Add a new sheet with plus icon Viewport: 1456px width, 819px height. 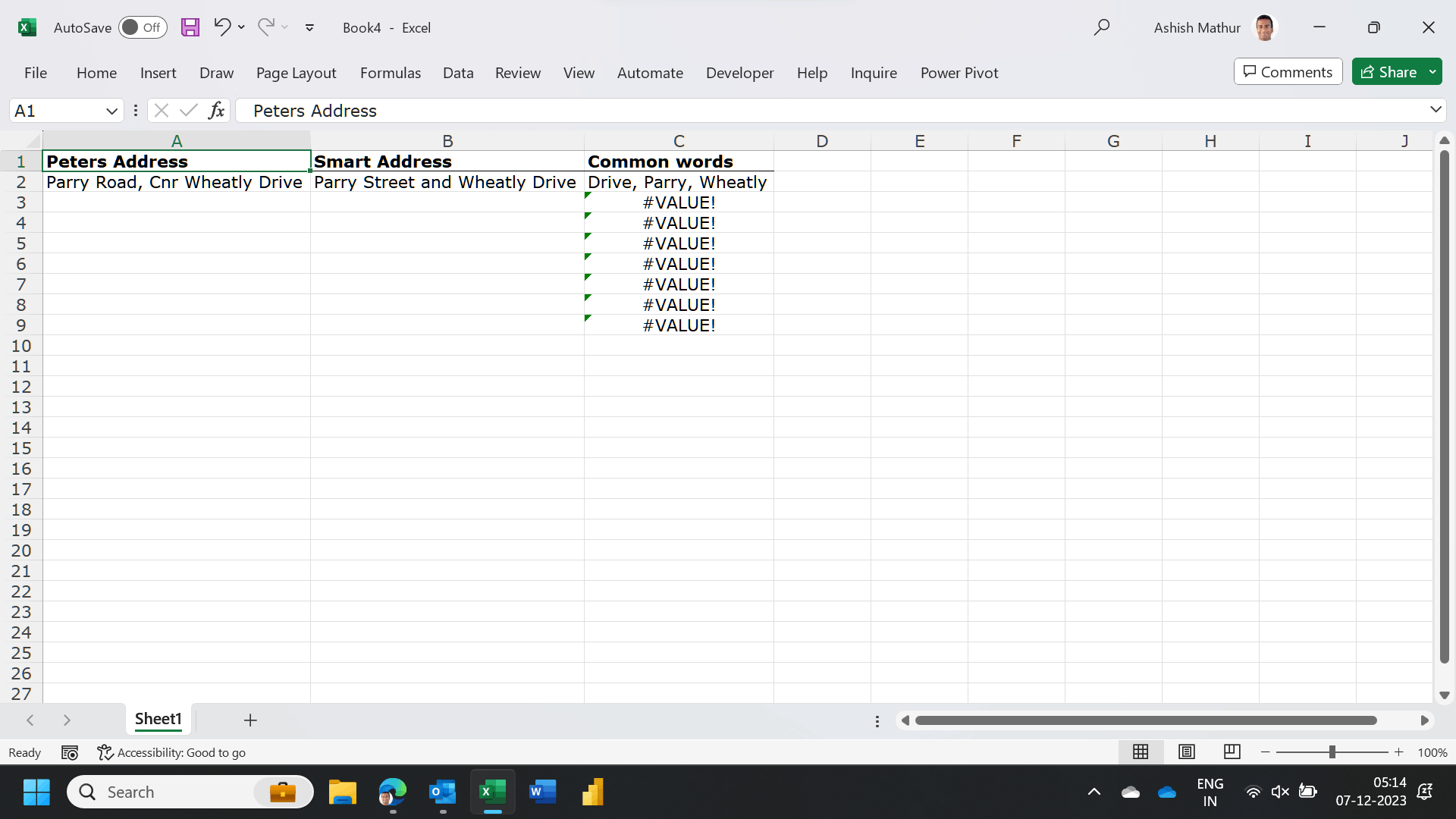point(250,720)
